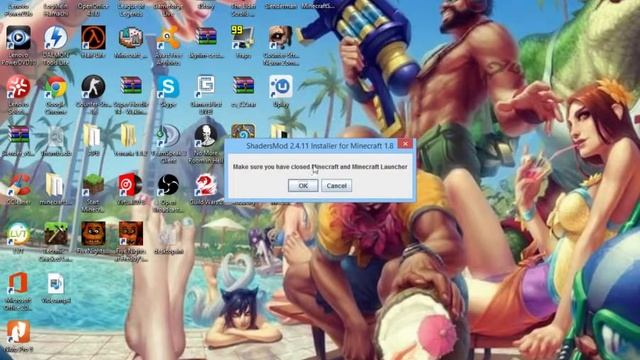640x360 pixels.
Task: Select the Hearthstone icon behind the dialog
Action: [243, 131]
